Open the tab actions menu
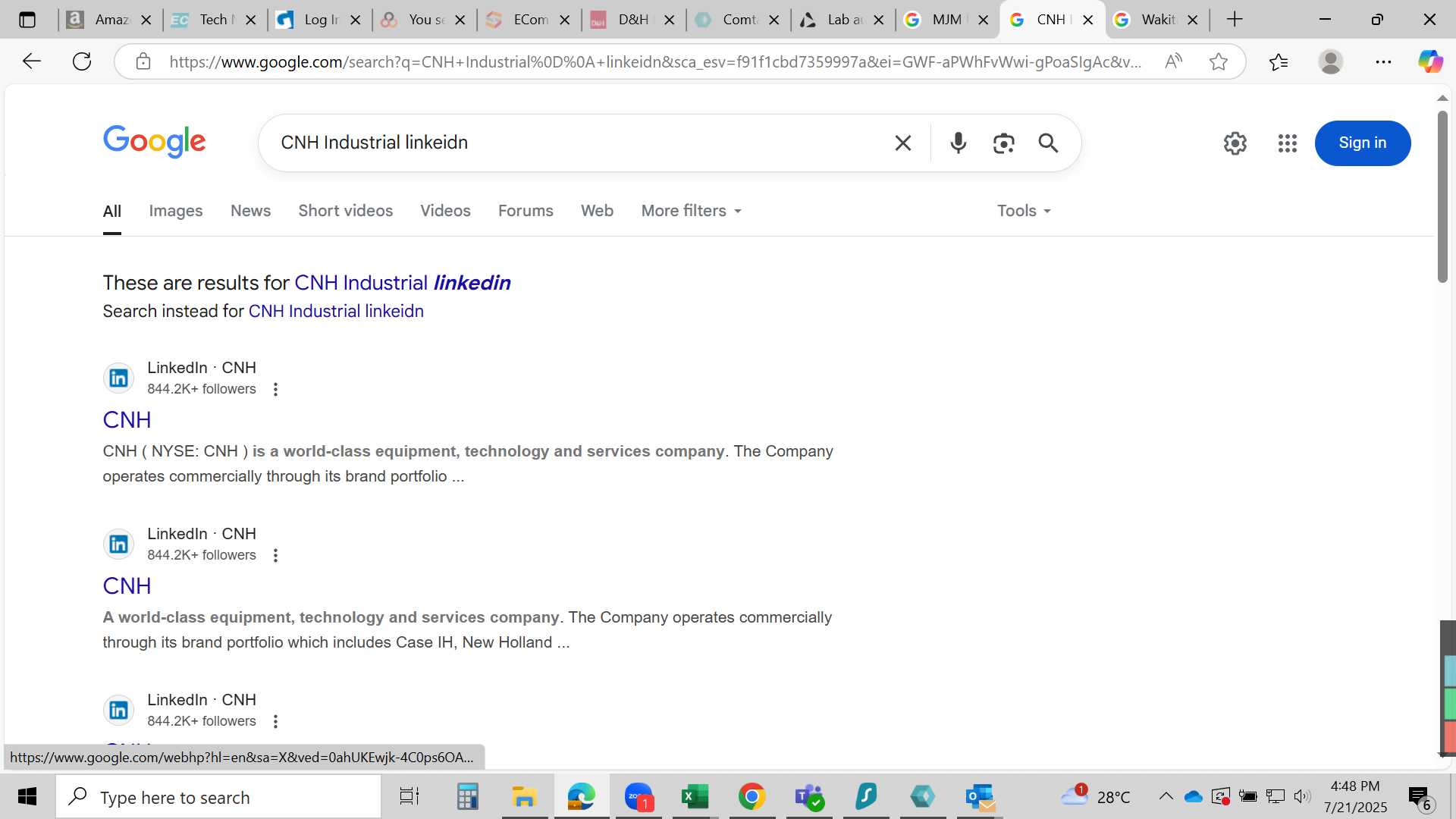This screenshot has width=1456, height=819. pyautogui.click(x=27, y=20)
